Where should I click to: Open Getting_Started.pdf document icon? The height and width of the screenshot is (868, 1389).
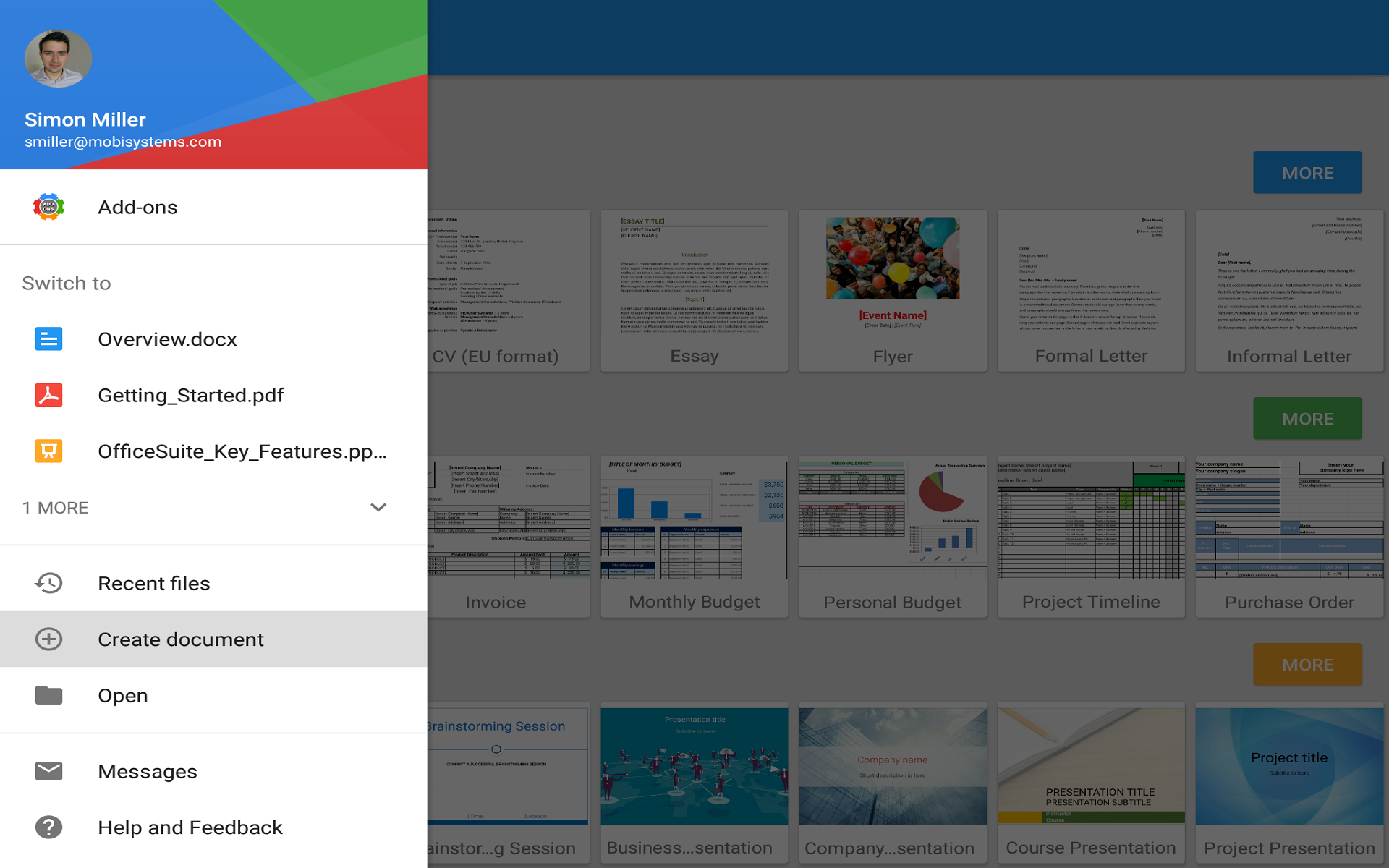(x=48, y=395)
